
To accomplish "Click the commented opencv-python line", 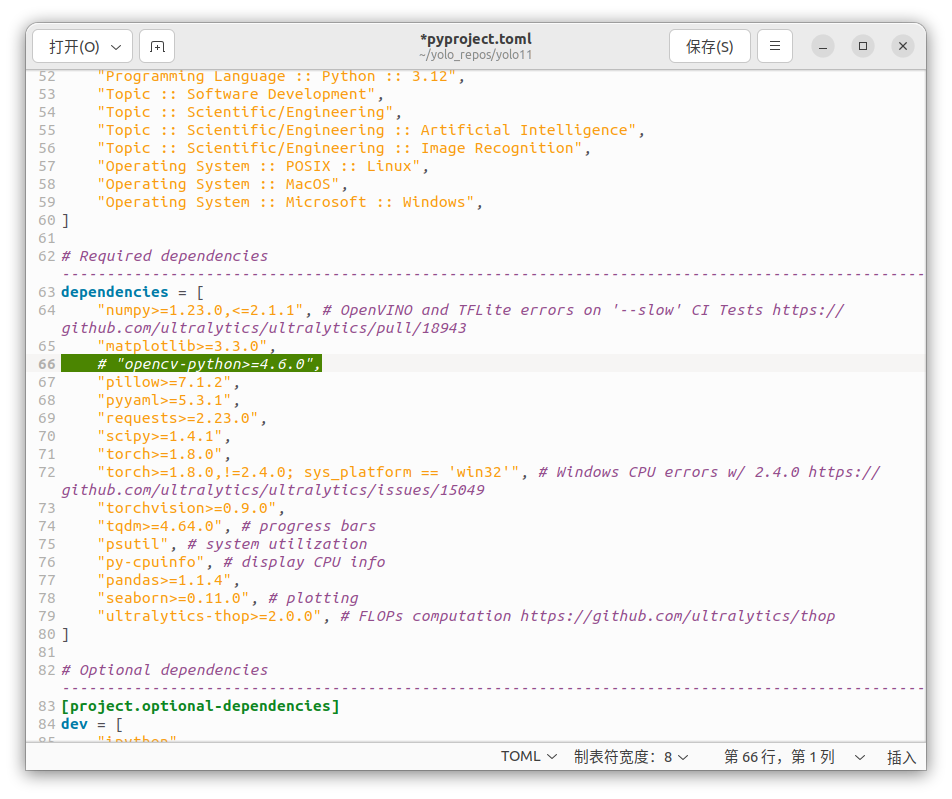I will pos(209,364).
